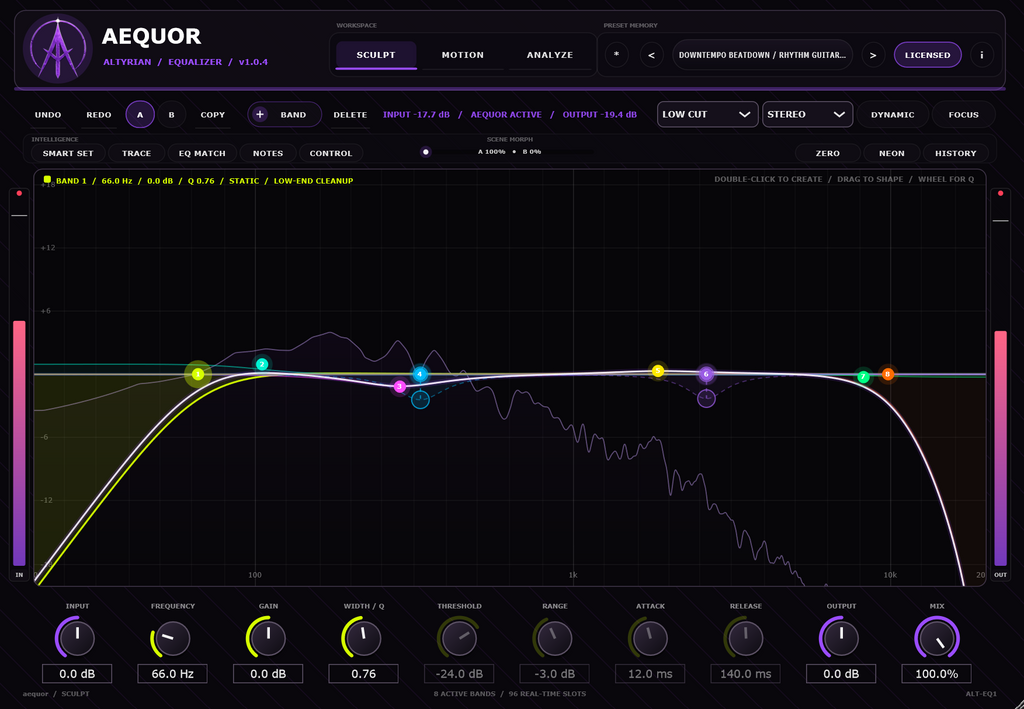Click the yellow band 1 color square

pos(47,180)
